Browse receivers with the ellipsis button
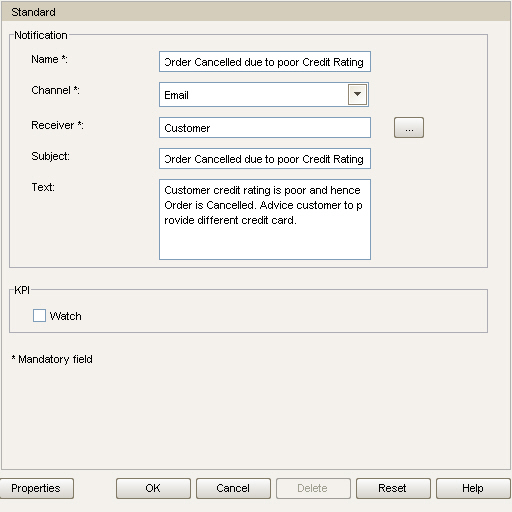512x512 pixels. [x=409, y=127]
